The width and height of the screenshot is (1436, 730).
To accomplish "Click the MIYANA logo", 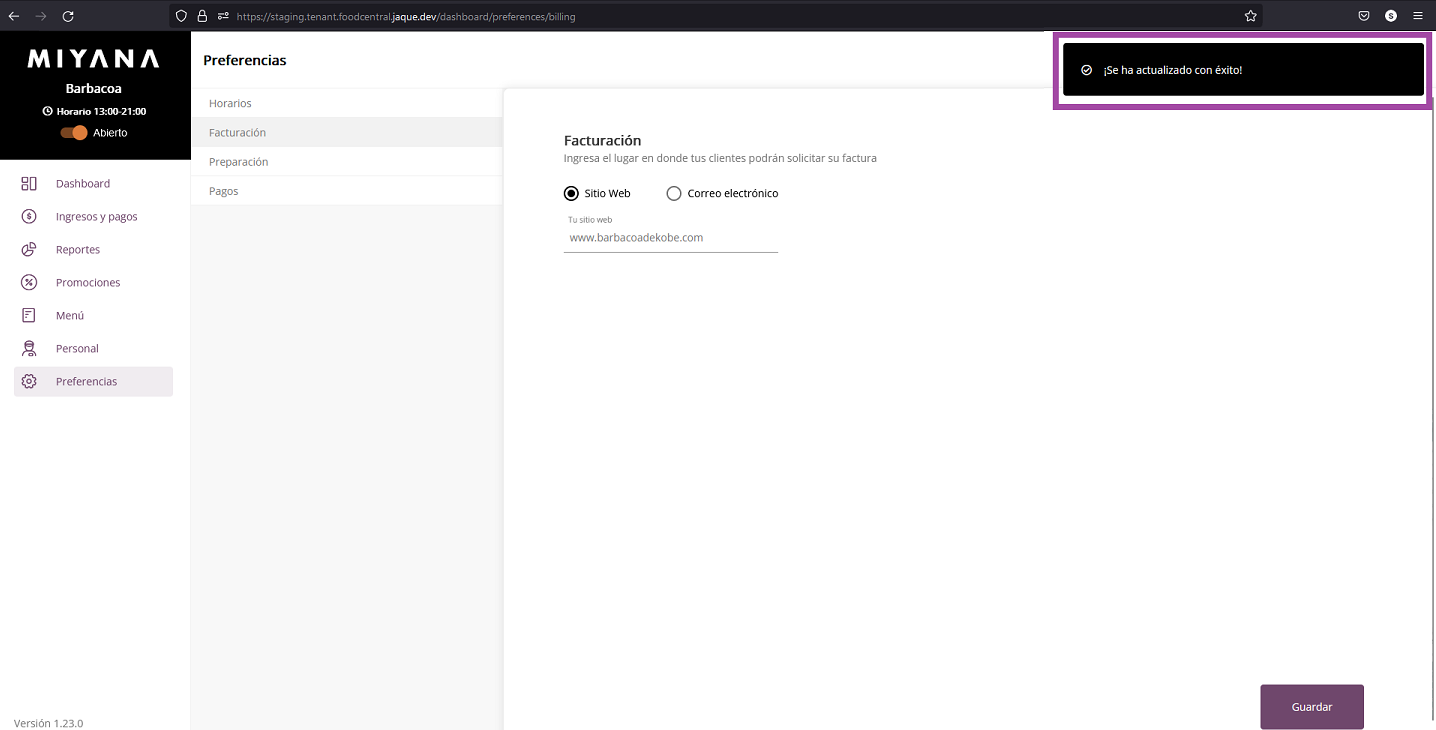I will (x=93, y=59).
